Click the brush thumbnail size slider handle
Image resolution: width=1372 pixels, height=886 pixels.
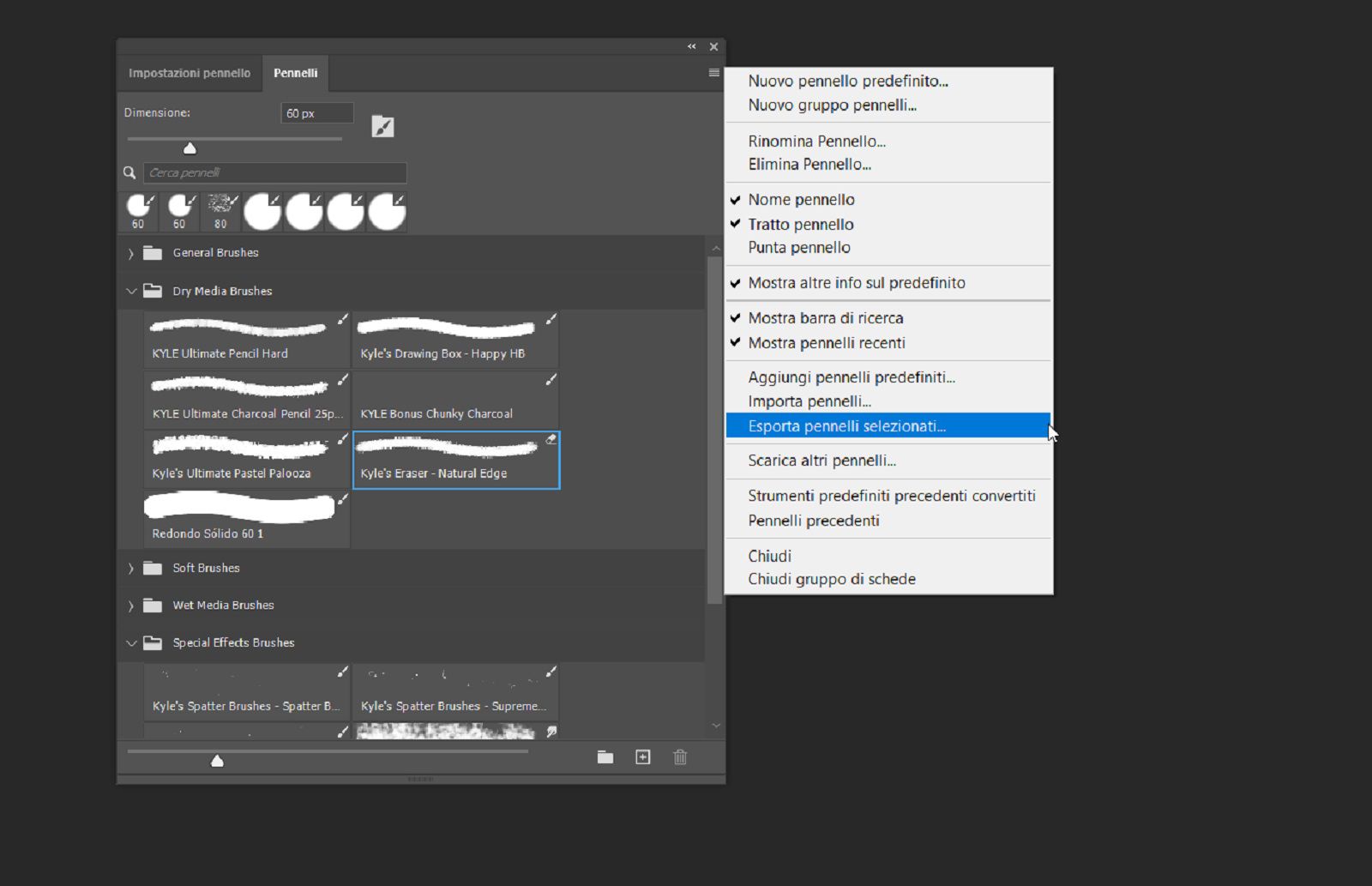pos(217,761)
